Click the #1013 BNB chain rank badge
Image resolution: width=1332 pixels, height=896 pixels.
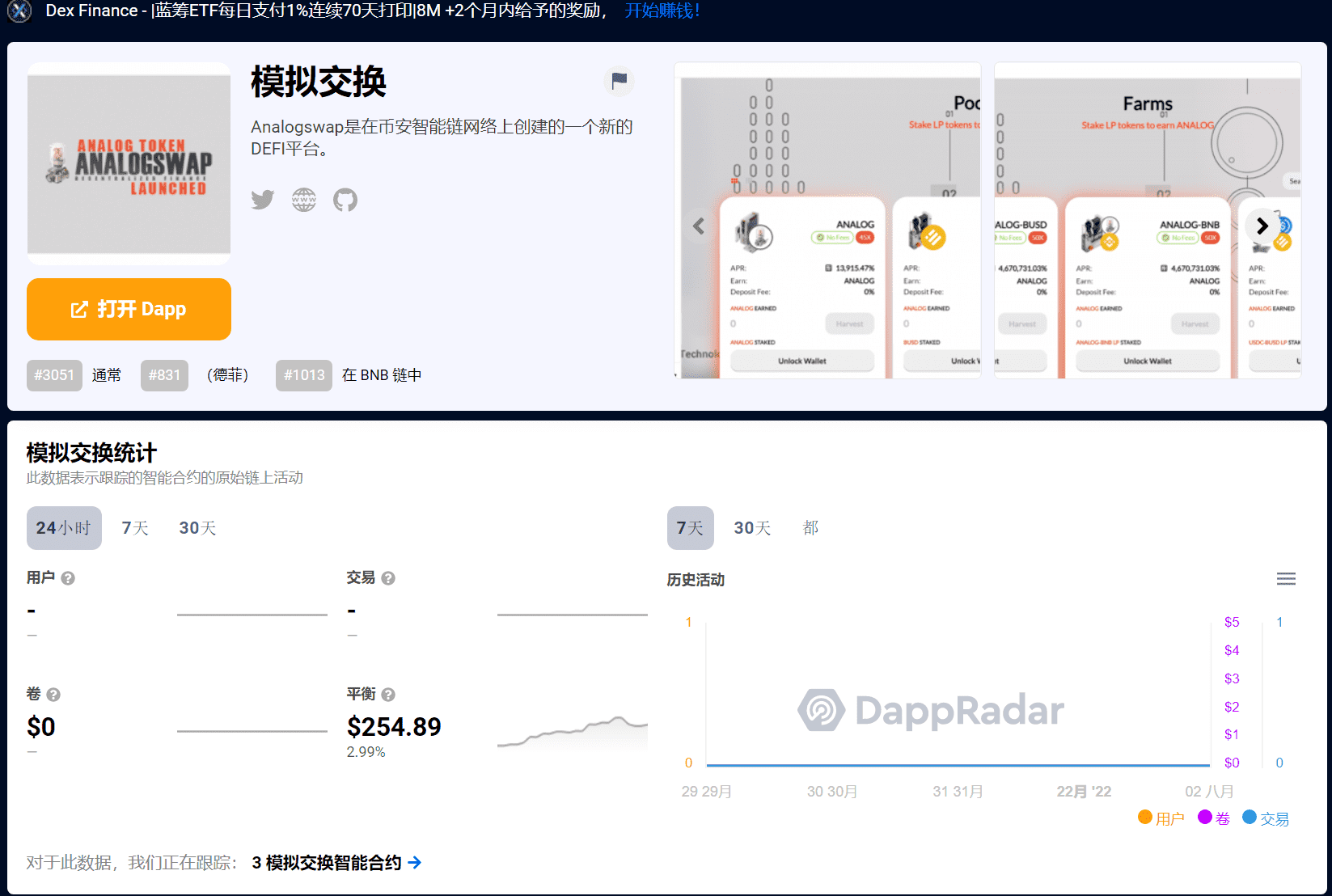click(x=304, y=375)
